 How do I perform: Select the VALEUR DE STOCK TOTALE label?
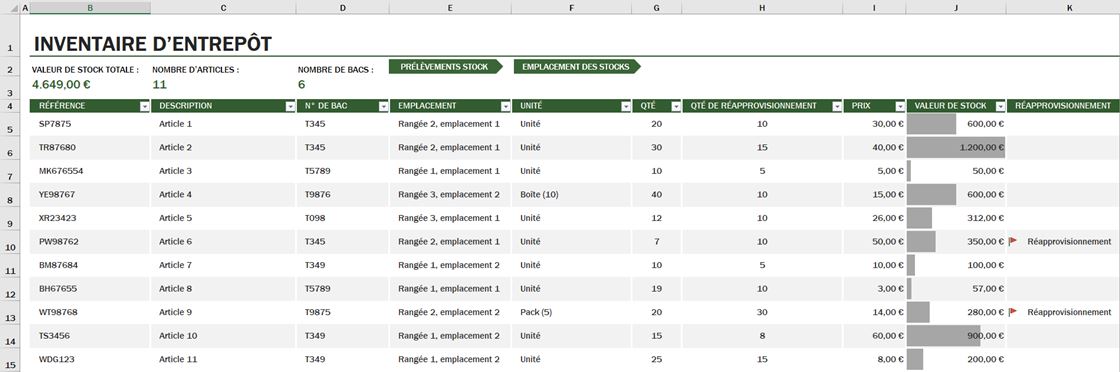[85, 70]
